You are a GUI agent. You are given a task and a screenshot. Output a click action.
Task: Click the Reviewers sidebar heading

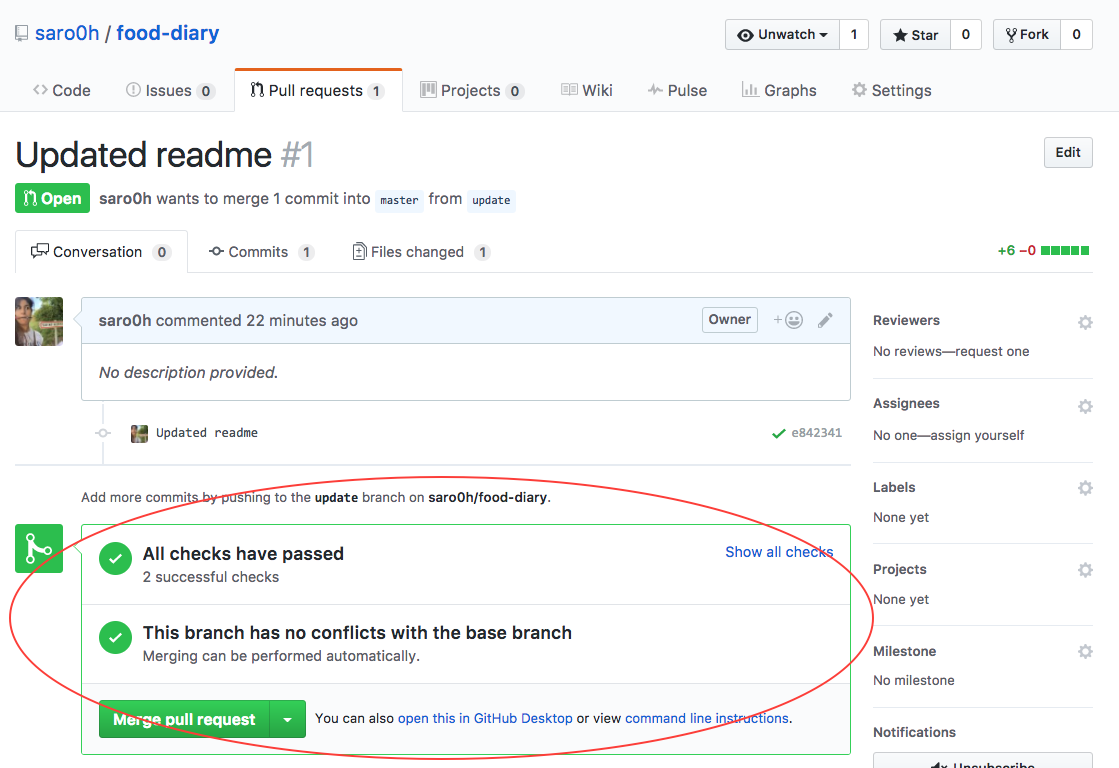coord(906,320)
